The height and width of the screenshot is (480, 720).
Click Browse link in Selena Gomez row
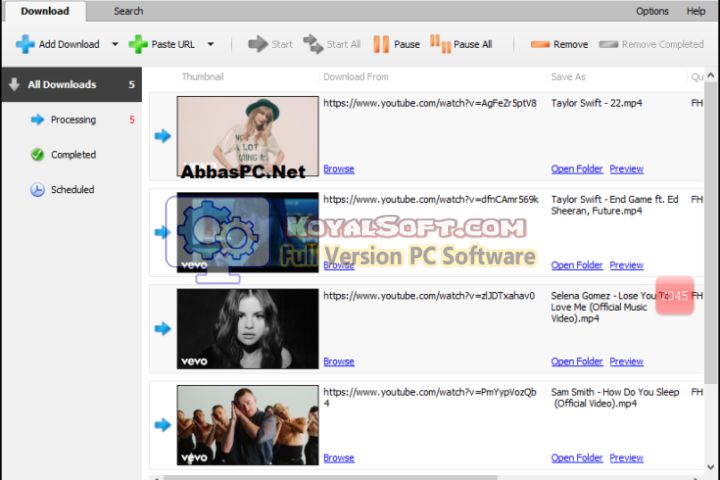(x=339, y=362)
